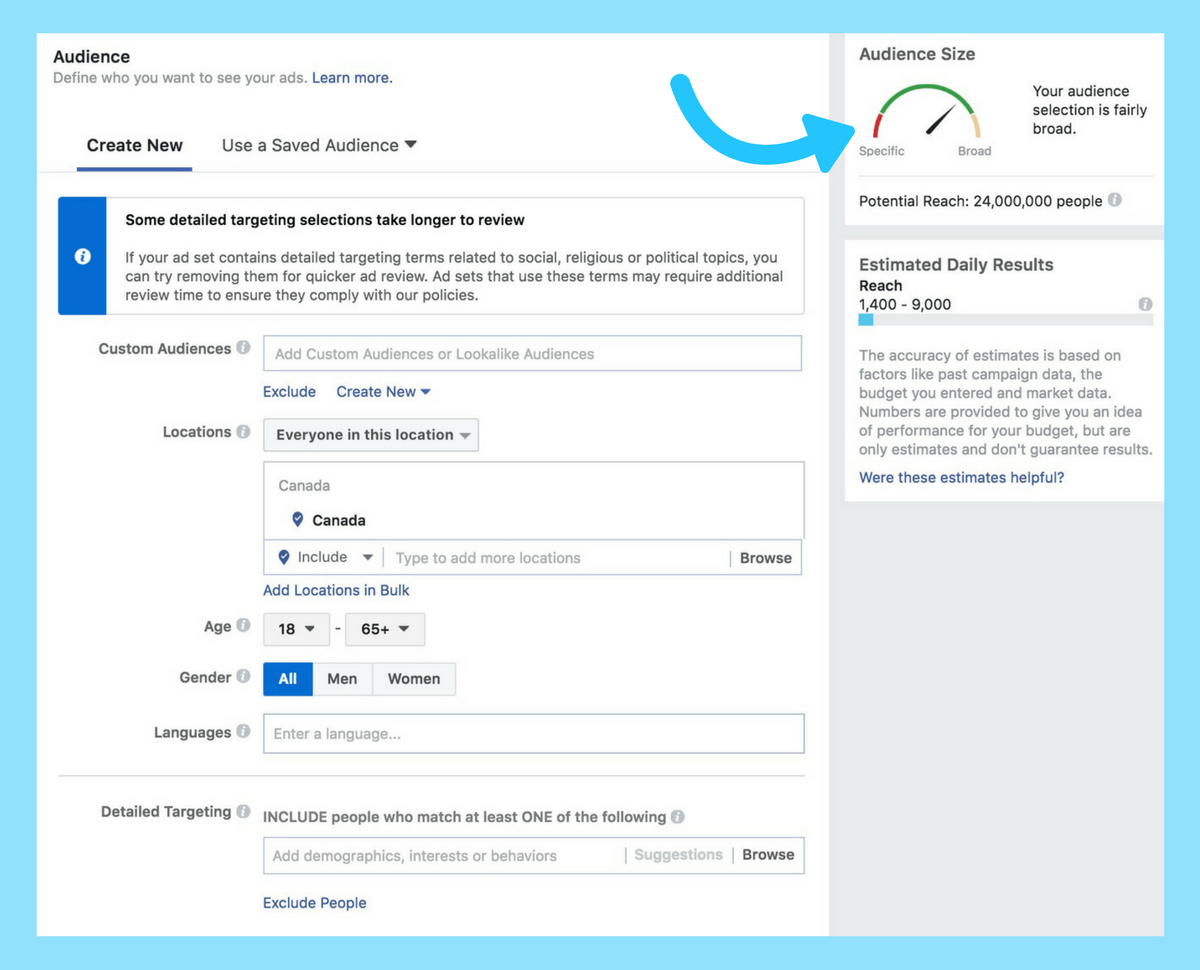Image resolution: width=1200 pixels, height=970 pixels.
Task: Click the gray Canada country header
Action: pyautogui.click(x=304, y=486)
